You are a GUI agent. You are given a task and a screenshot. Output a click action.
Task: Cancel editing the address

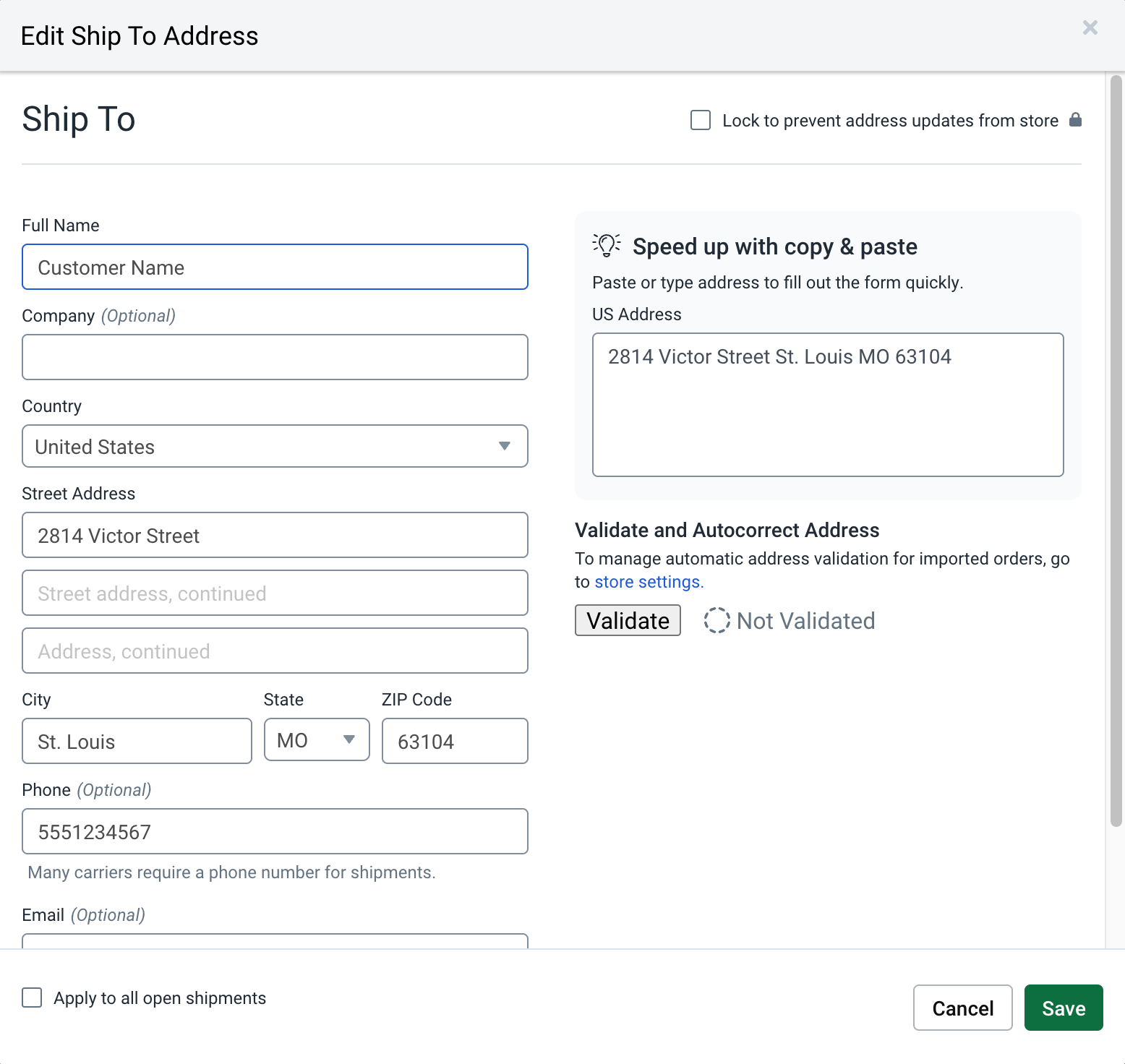pyautogui.click(x=962, y=1008)
